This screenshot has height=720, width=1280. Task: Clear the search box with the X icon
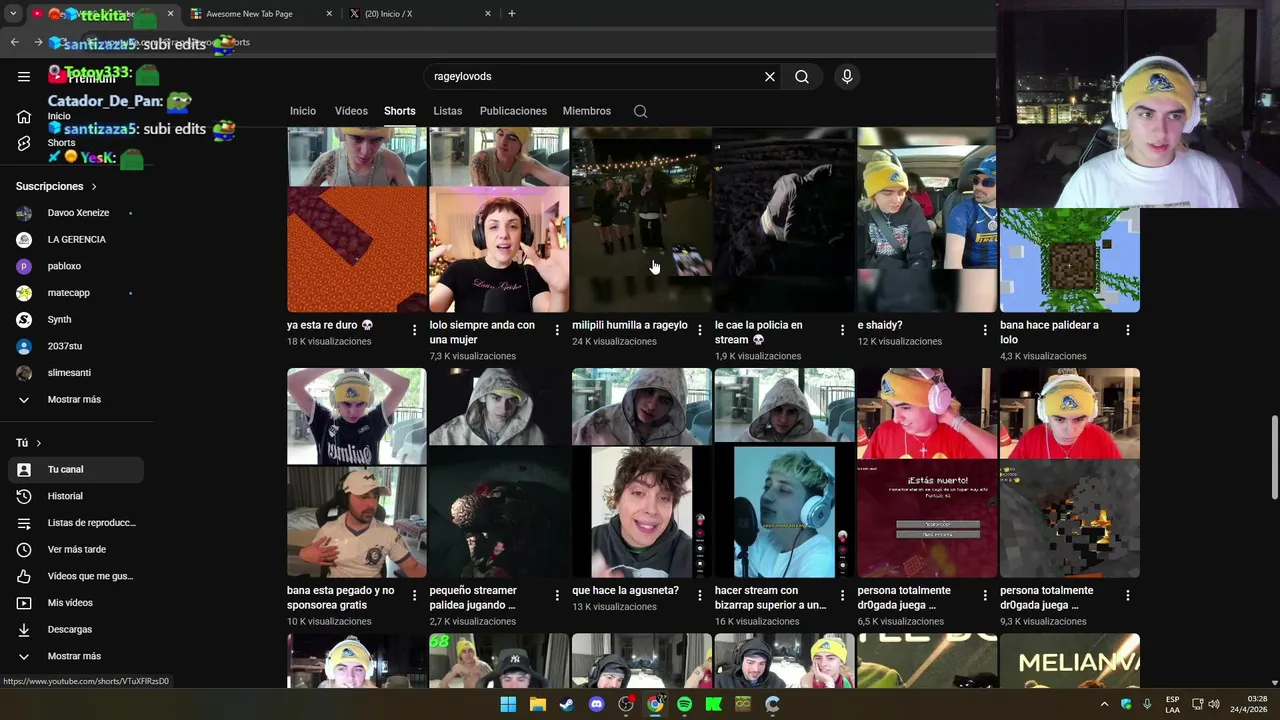[770, 76]
